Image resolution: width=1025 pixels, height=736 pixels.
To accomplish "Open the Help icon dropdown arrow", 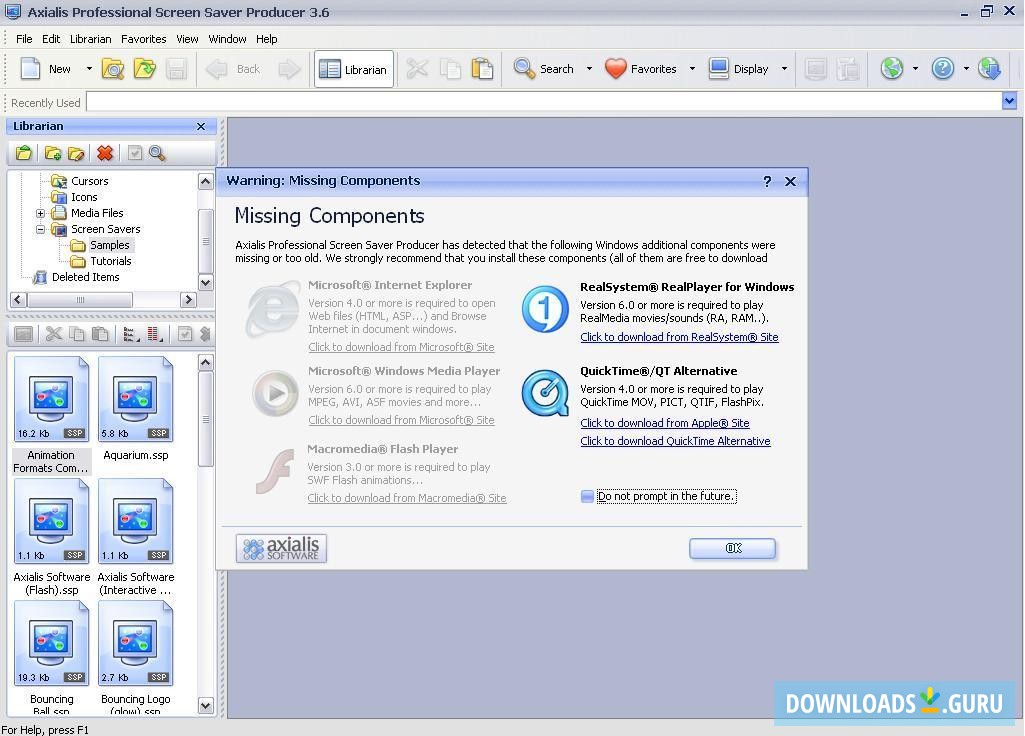I will click(x=966, y=69).
